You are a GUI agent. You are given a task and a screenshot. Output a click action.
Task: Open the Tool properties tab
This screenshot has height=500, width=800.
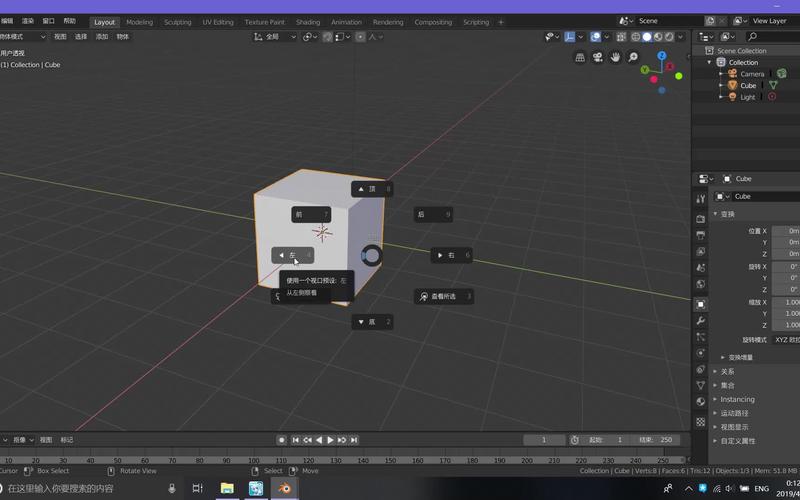coord(701,198)
